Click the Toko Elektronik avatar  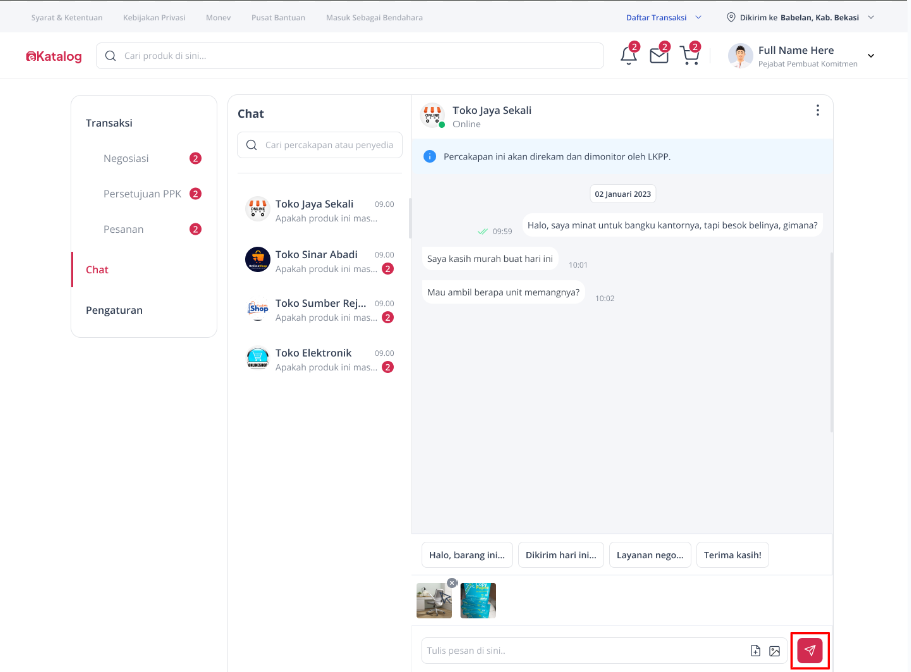257,358
